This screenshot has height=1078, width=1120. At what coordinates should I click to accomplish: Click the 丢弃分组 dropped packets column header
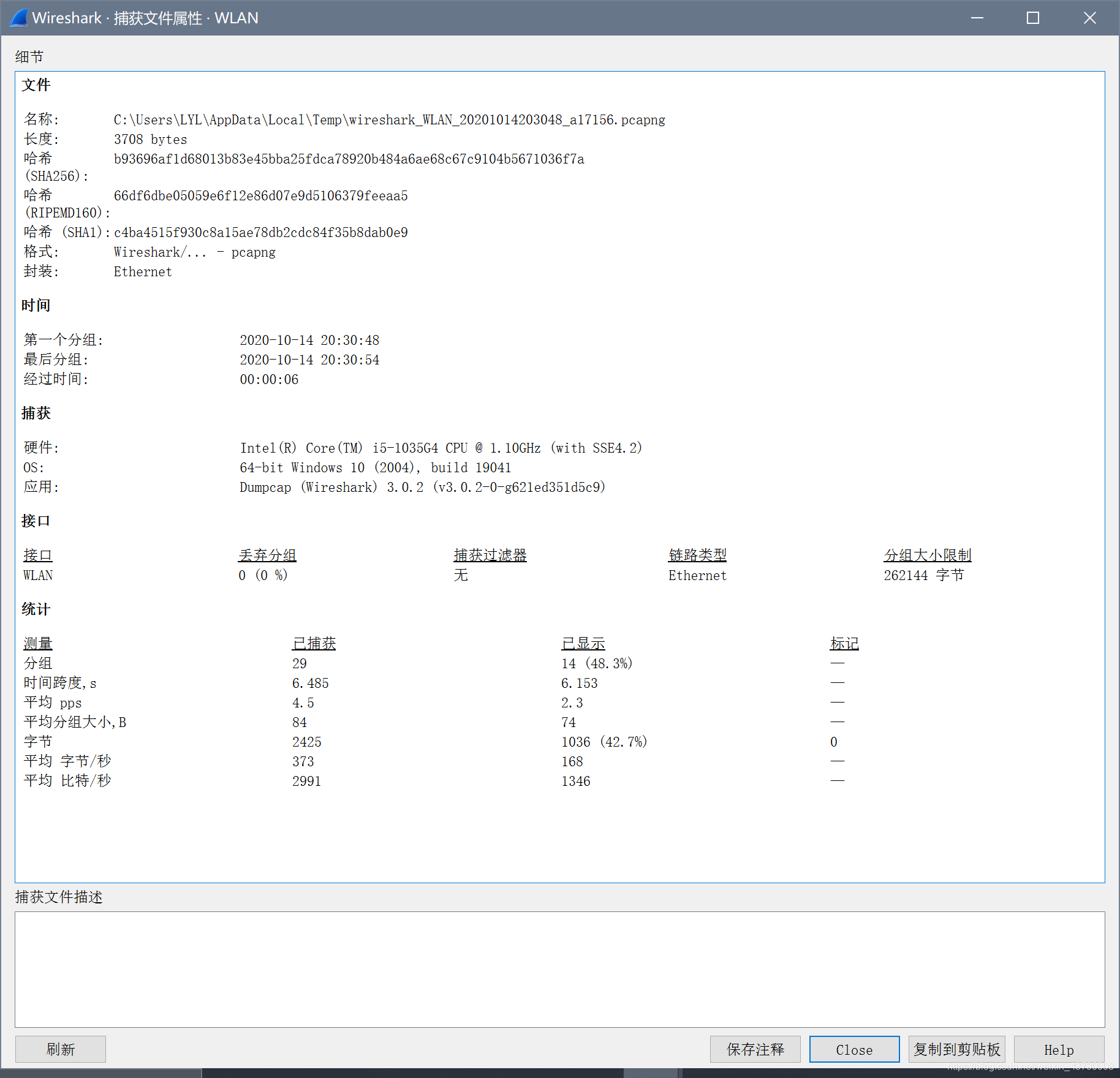(x=267, y=555)
